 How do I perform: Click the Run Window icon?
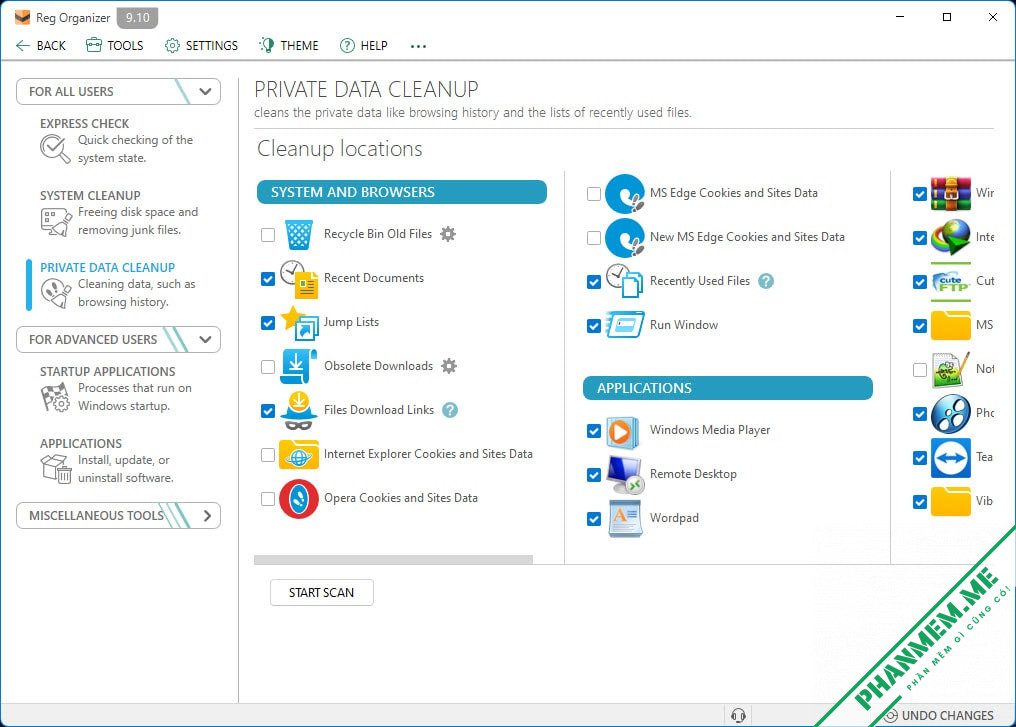[625, 325]
